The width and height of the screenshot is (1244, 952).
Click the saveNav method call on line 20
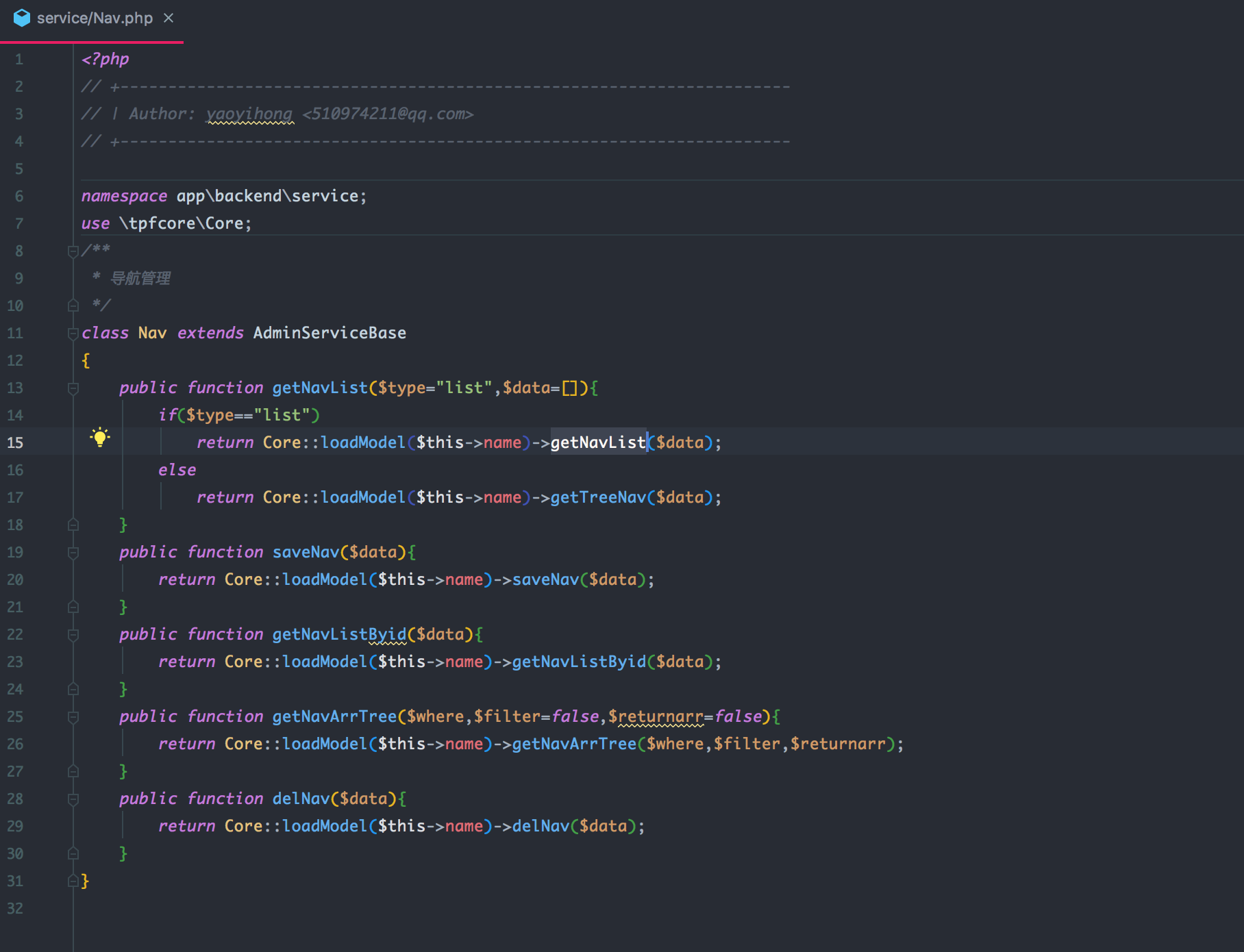pyautogui.click(x=545, y=580)
